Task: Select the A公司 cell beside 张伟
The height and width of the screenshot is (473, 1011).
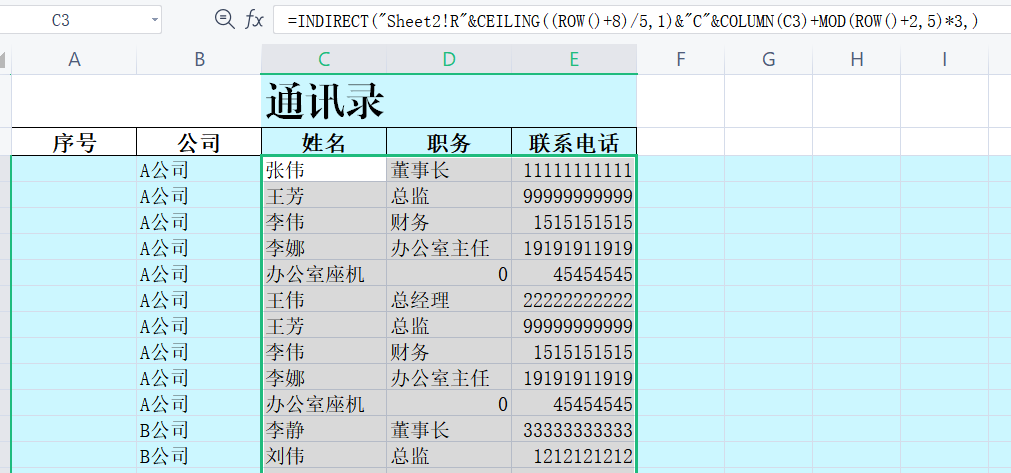Action: click(199, 169)
